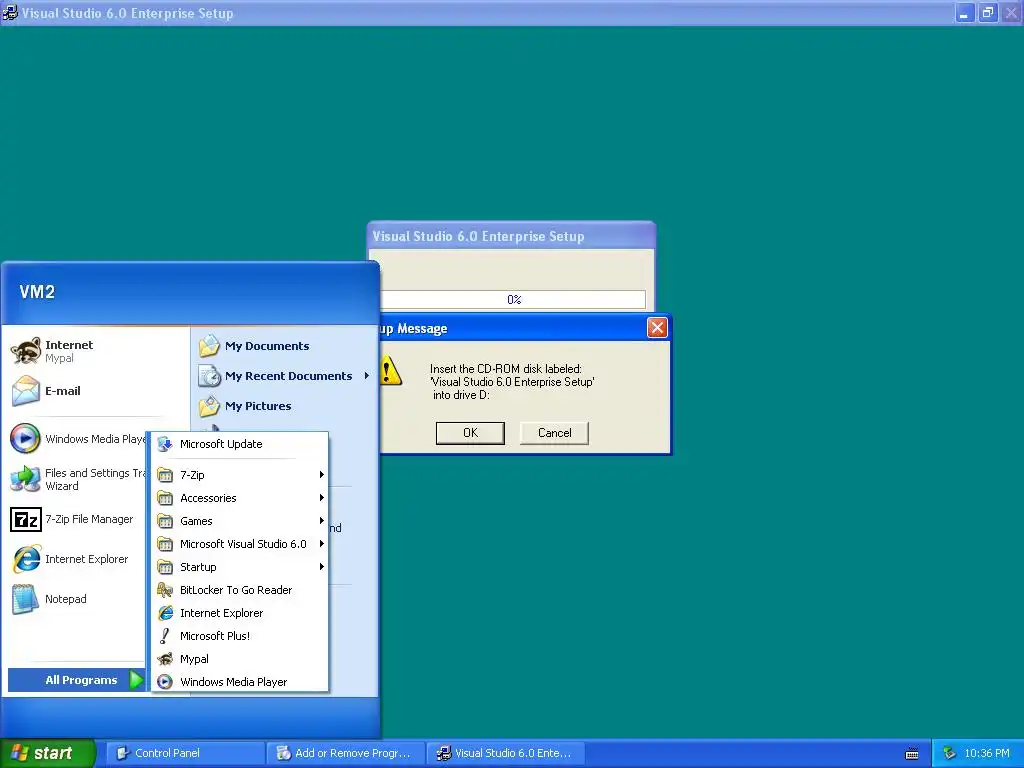This screenshot has height=768, width=1024.
Task: Click the E-mail envelope icon
Action: point(26,391)
